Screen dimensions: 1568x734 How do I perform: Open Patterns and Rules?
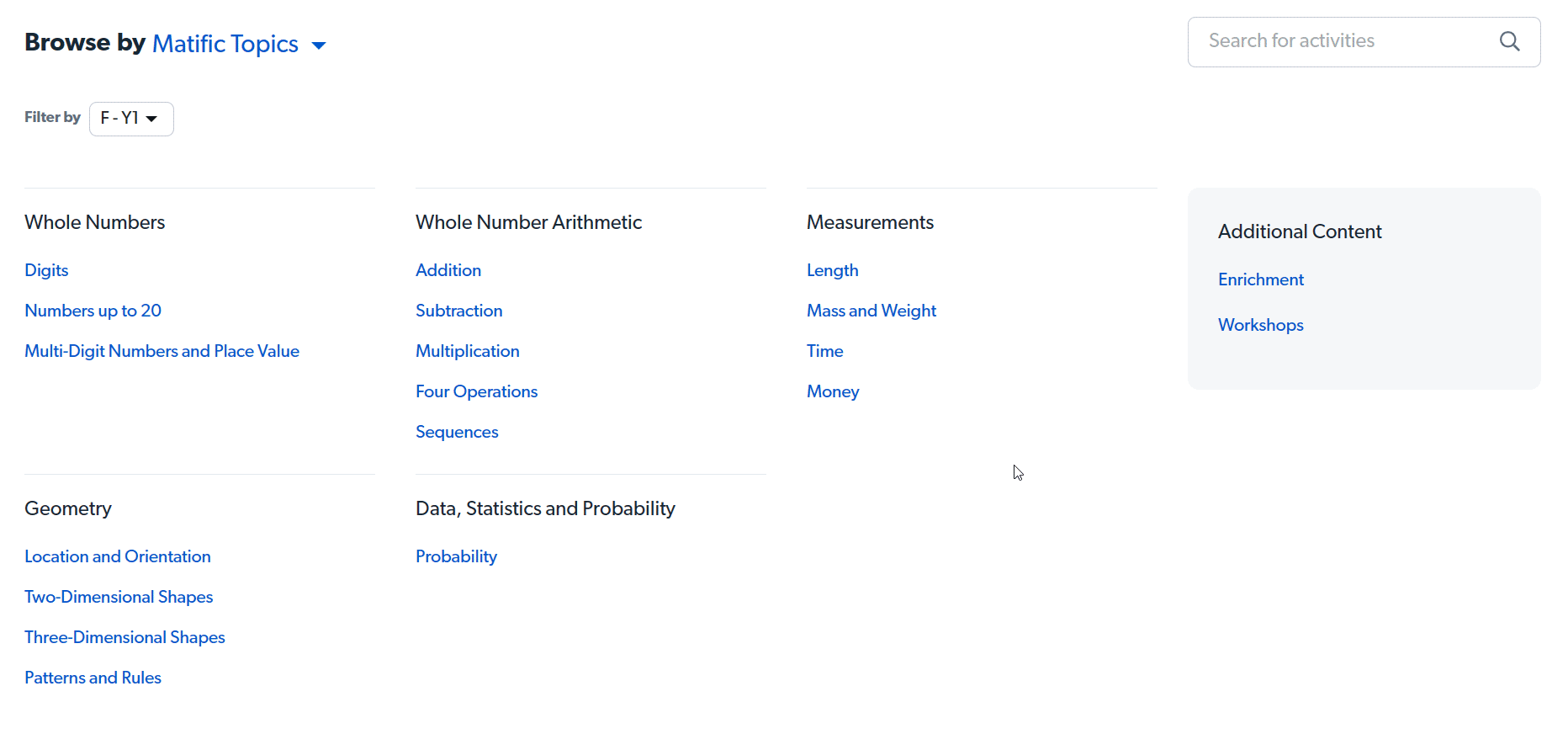tap(93, 677)
